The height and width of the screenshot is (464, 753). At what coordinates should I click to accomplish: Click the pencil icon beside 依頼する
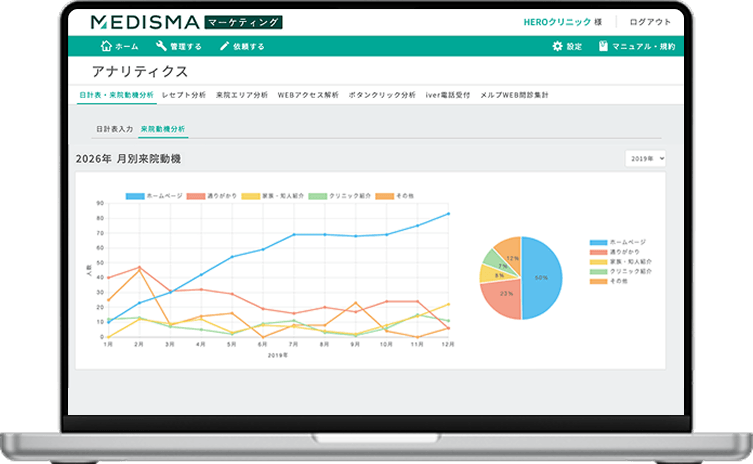[x=224, y=46]
